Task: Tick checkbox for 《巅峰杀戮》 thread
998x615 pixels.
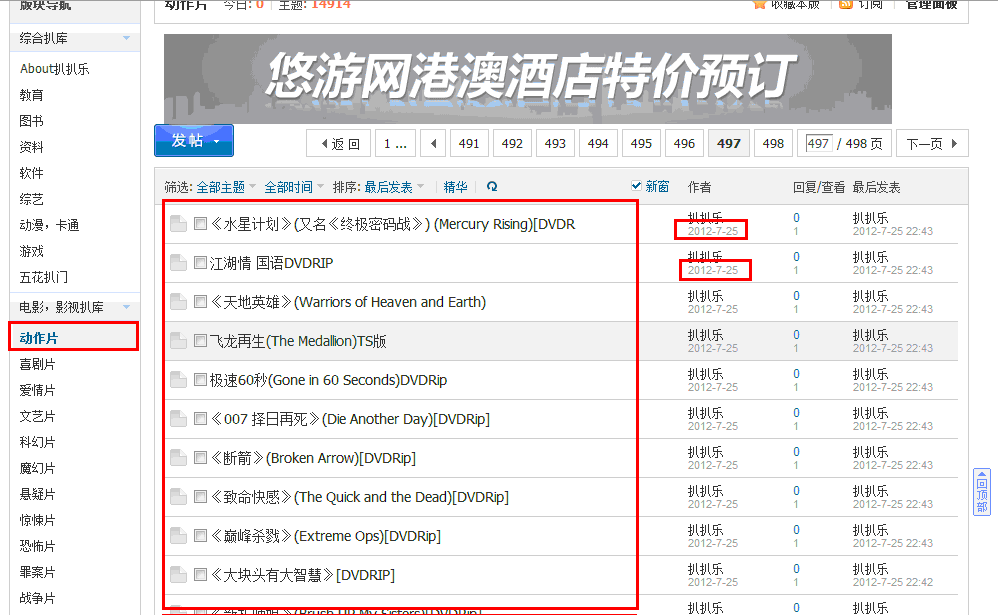Action: point(200,535)
